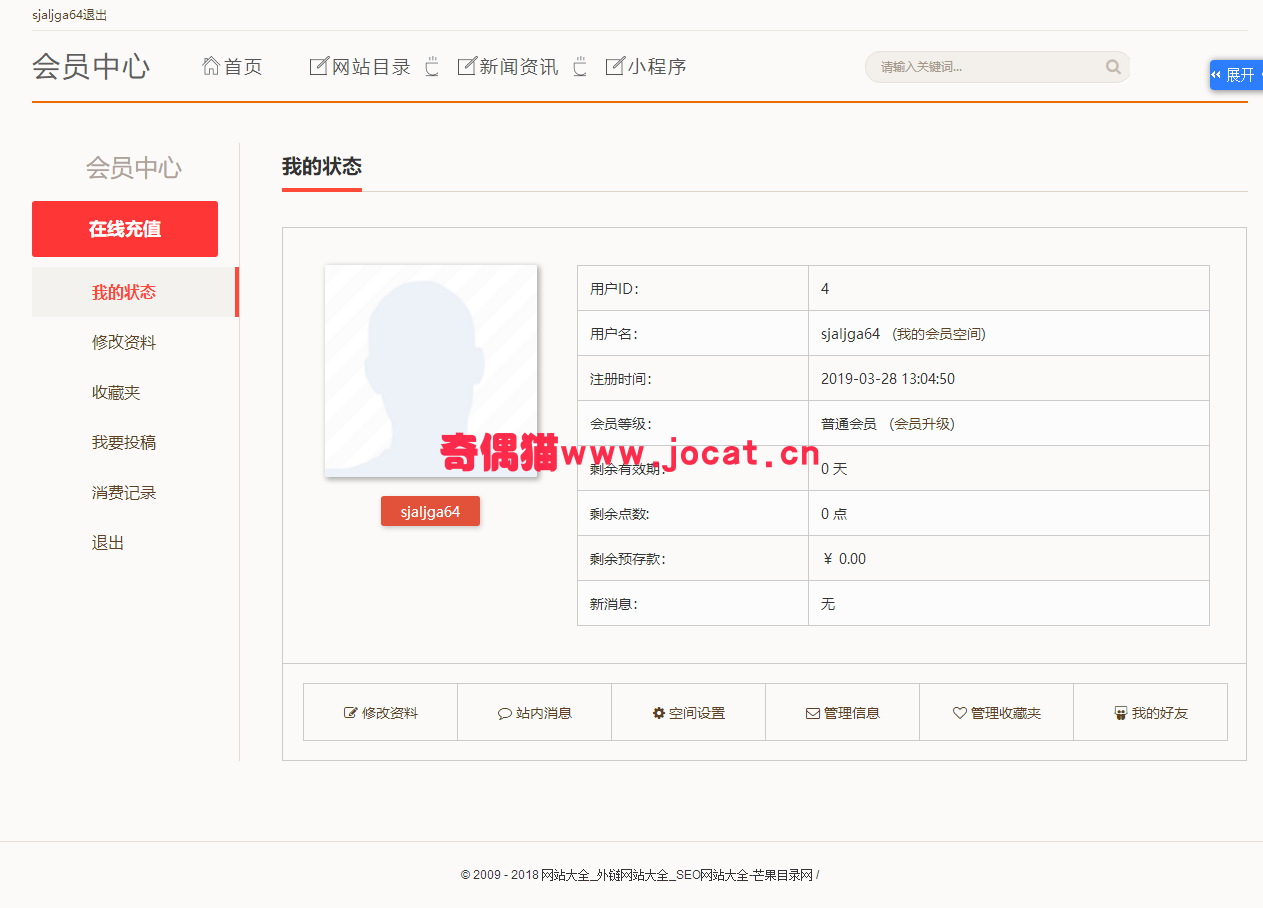Click the heart icon for 管理收藏夹
Image resolution: width=1263 pixels, height=908 pixels.
click(x=960, y=713)
